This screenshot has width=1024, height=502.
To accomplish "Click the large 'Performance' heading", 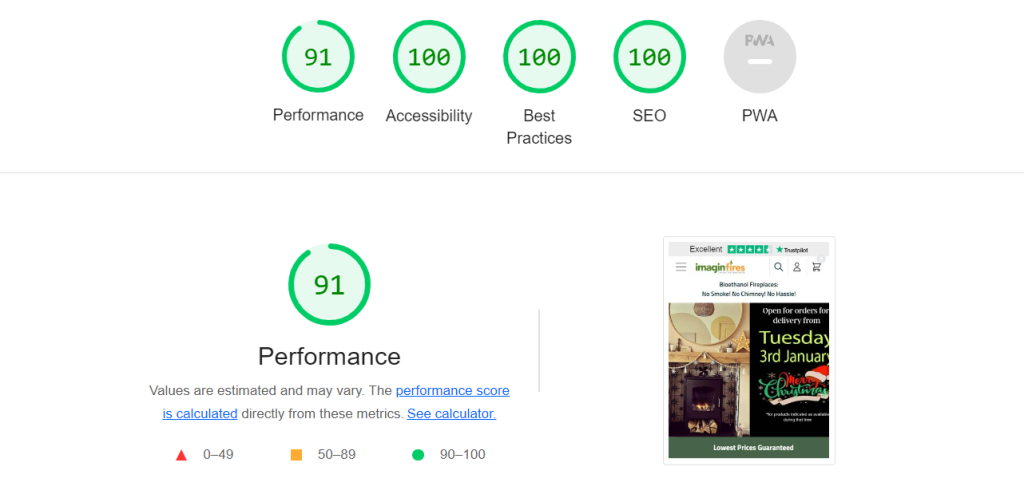I will pos(329,356).
